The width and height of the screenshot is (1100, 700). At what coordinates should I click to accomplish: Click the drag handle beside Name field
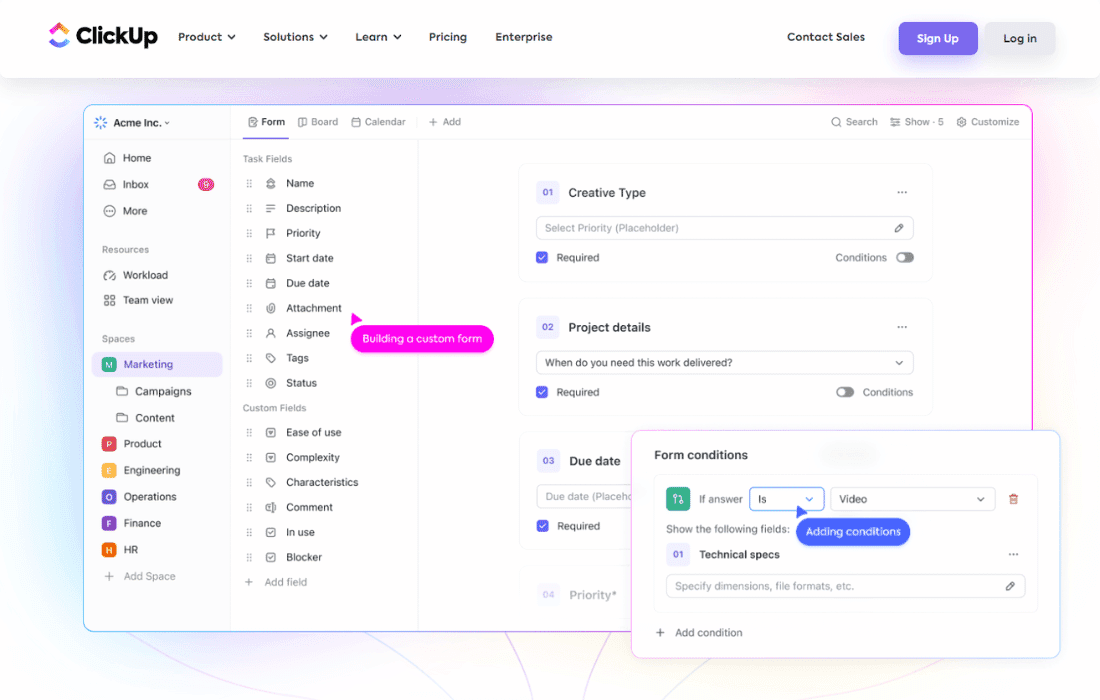point(249,184)
